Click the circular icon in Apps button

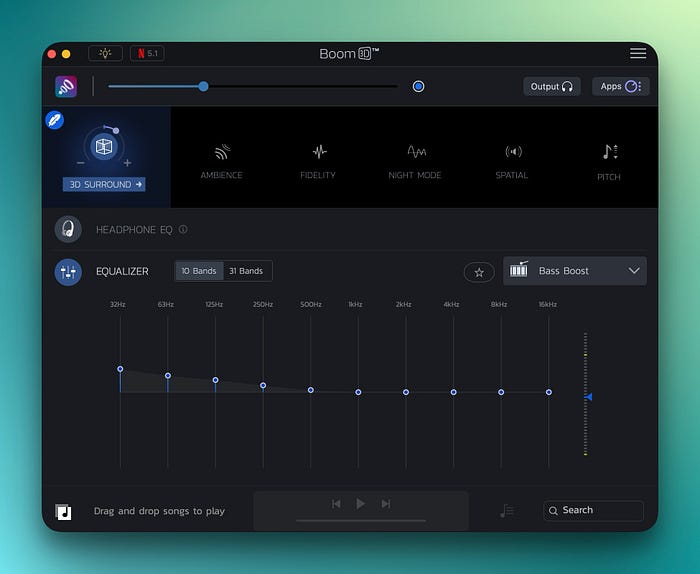(x=631, y=87)
